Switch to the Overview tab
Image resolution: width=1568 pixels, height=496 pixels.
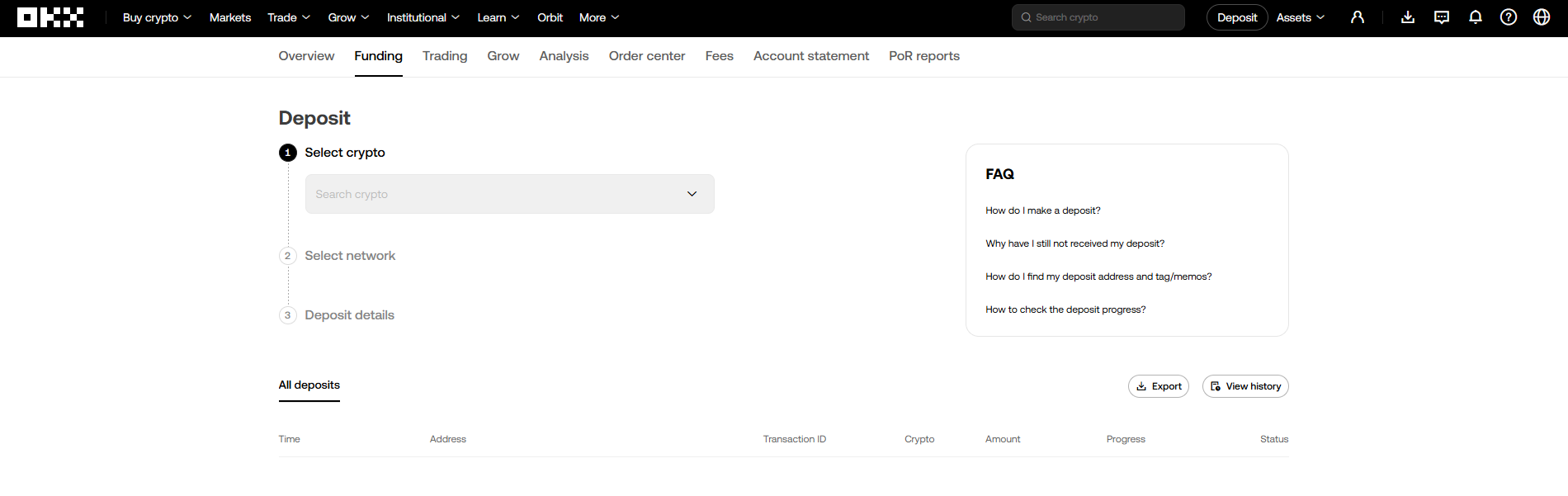(306, 56)
